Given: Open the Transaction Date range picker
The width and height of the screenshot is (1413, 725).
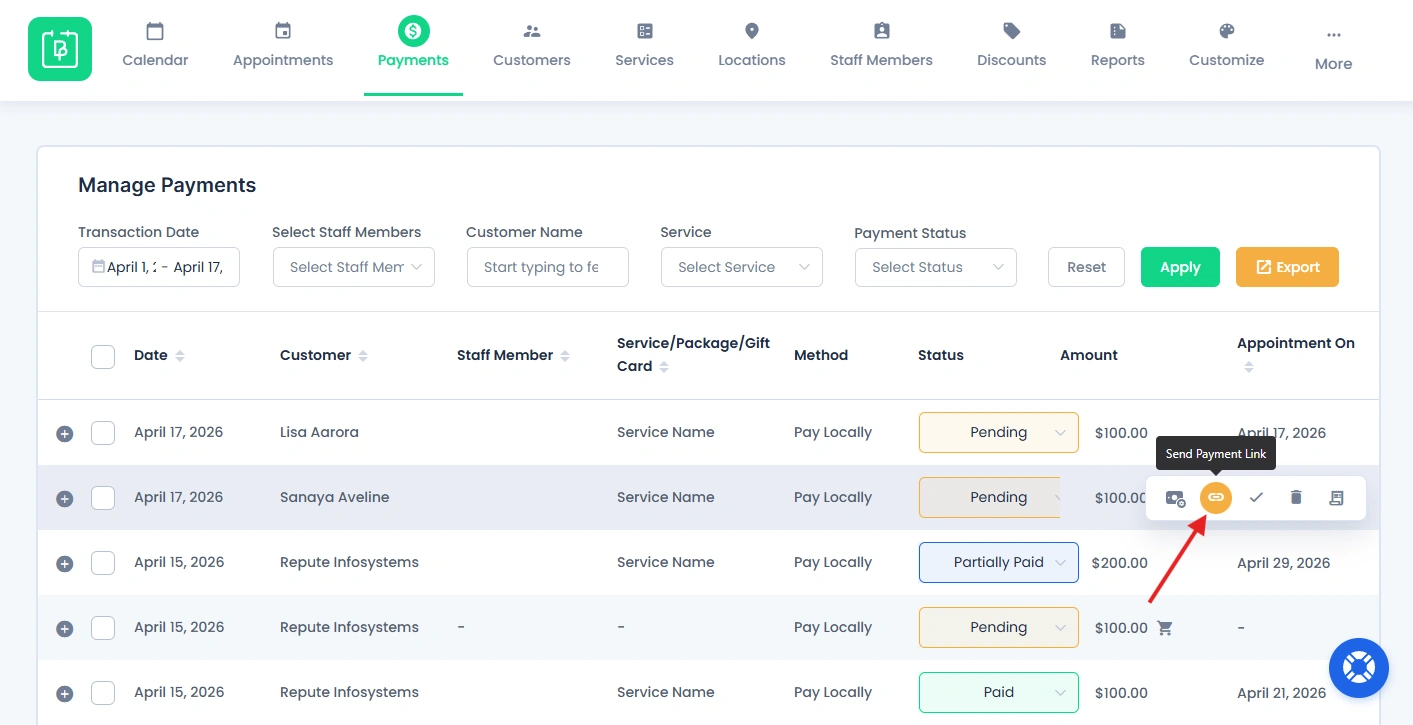Looking at the screenshot, I should coord(159,267).
